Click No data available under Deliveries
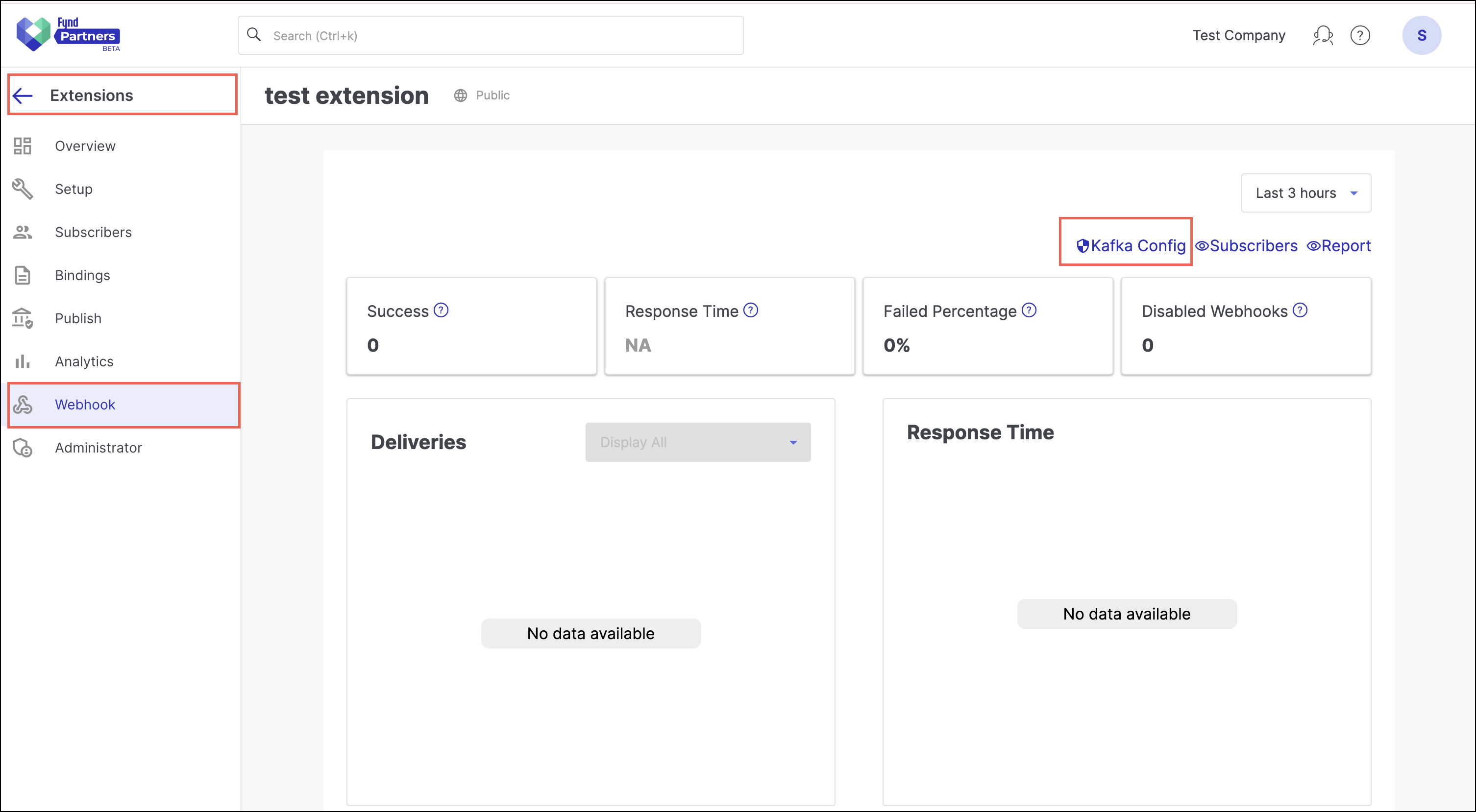 tap(591, 633)
